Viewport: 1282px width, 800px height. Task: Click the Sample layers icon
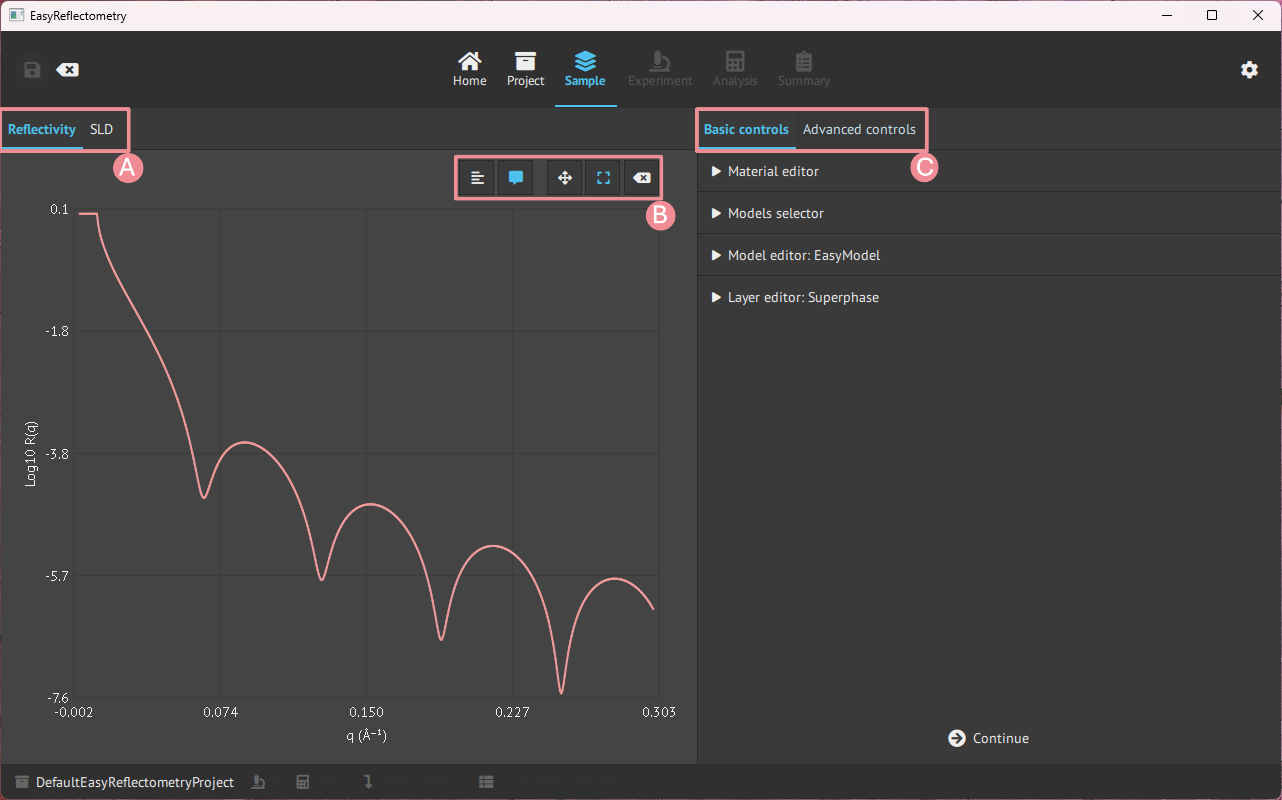pos(585,69)
